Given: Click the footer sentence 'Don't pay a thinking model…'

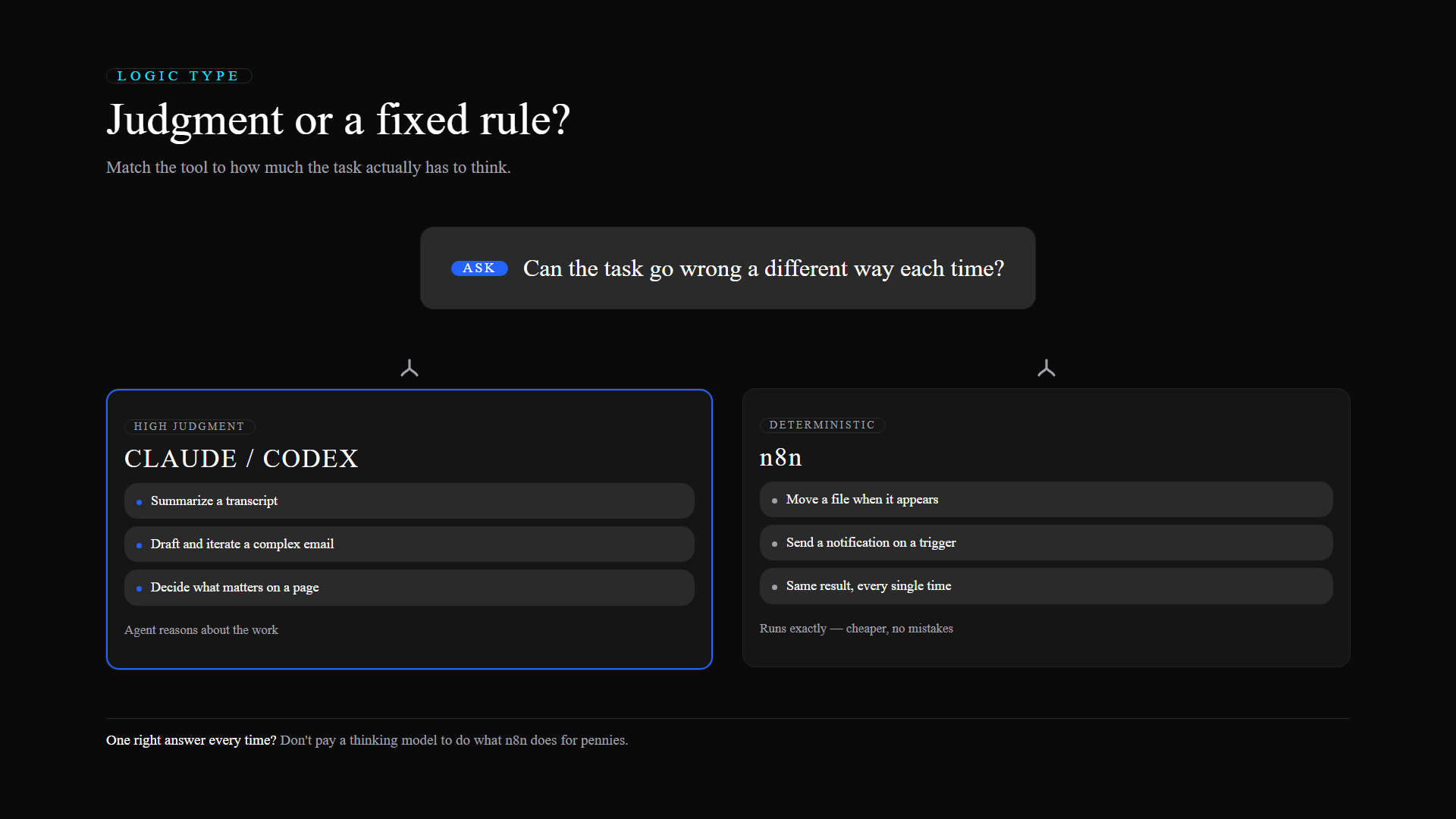Looking at the screenshot, I should click(x=454, y=740).
